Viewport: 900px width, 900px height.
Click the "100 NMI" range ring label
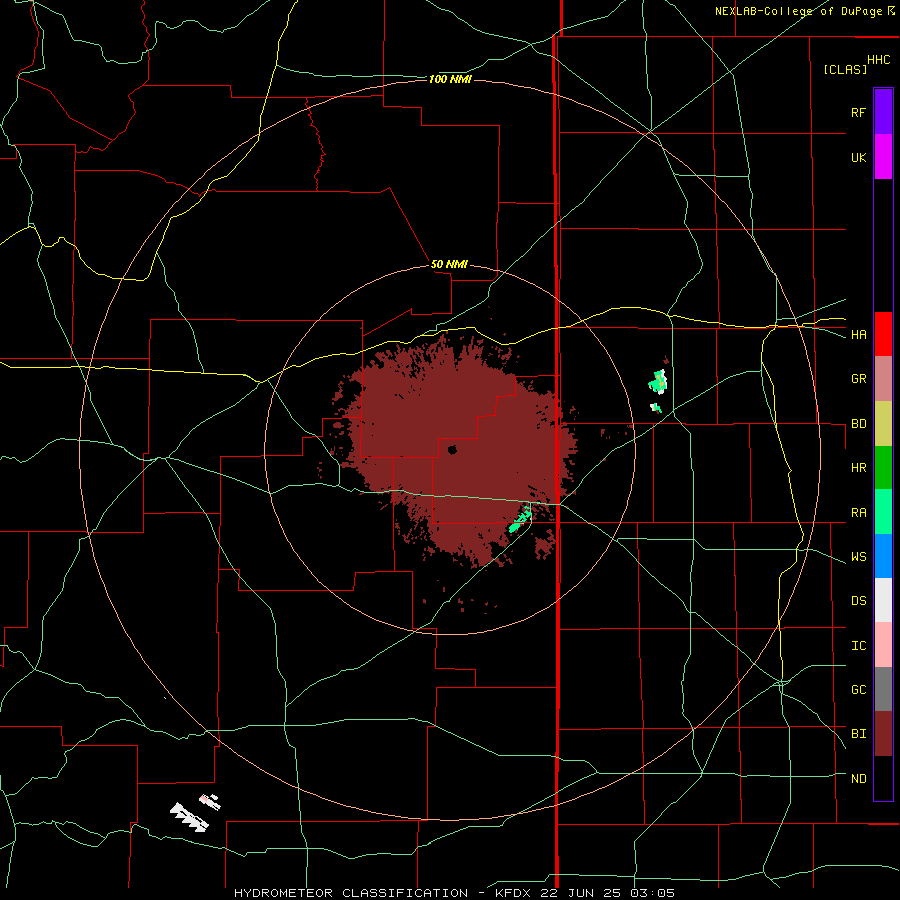(x=450, y=79)
